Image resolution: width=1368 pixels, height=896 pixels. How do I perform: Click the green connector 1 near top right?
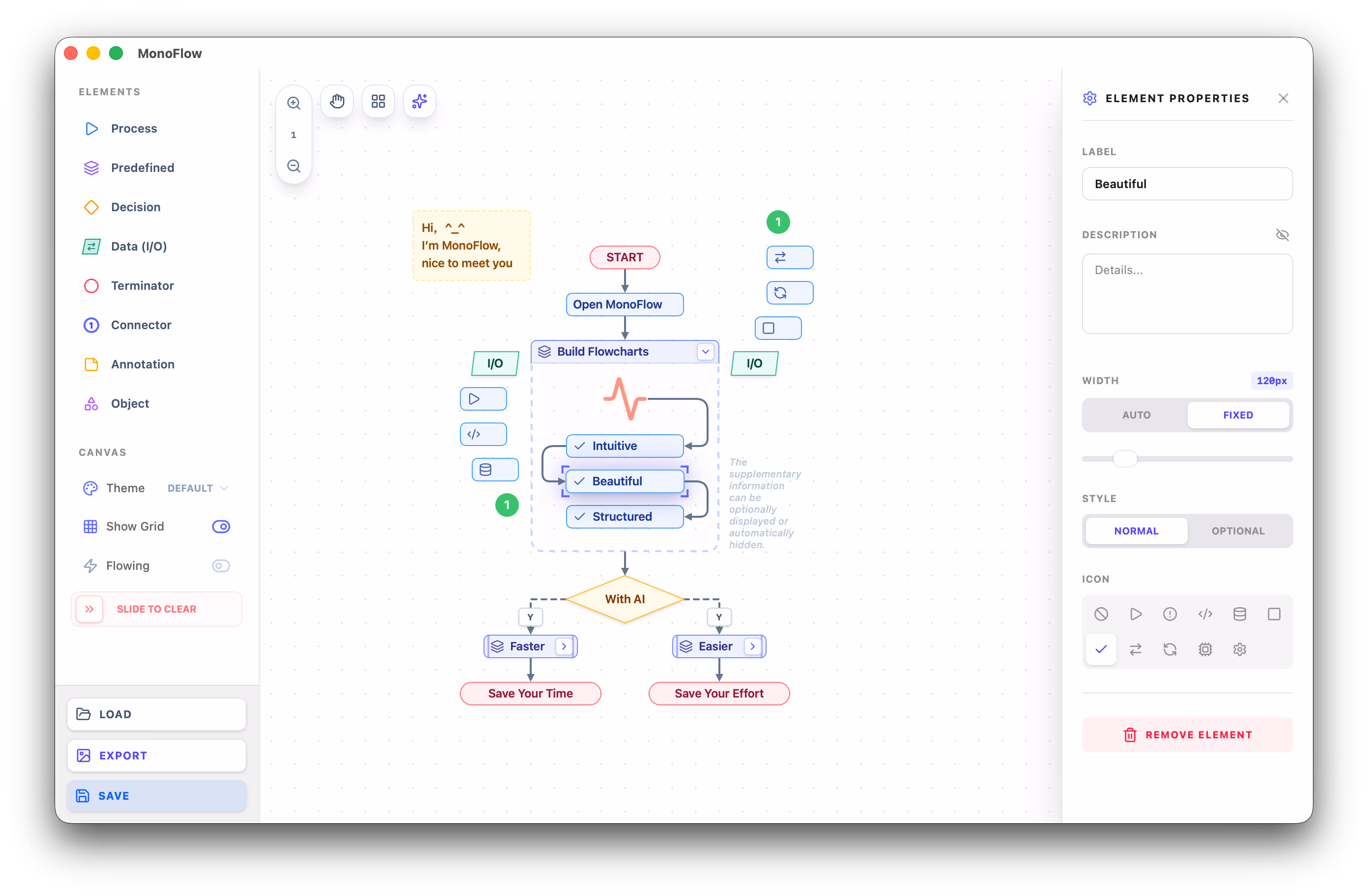click(778, 222)
